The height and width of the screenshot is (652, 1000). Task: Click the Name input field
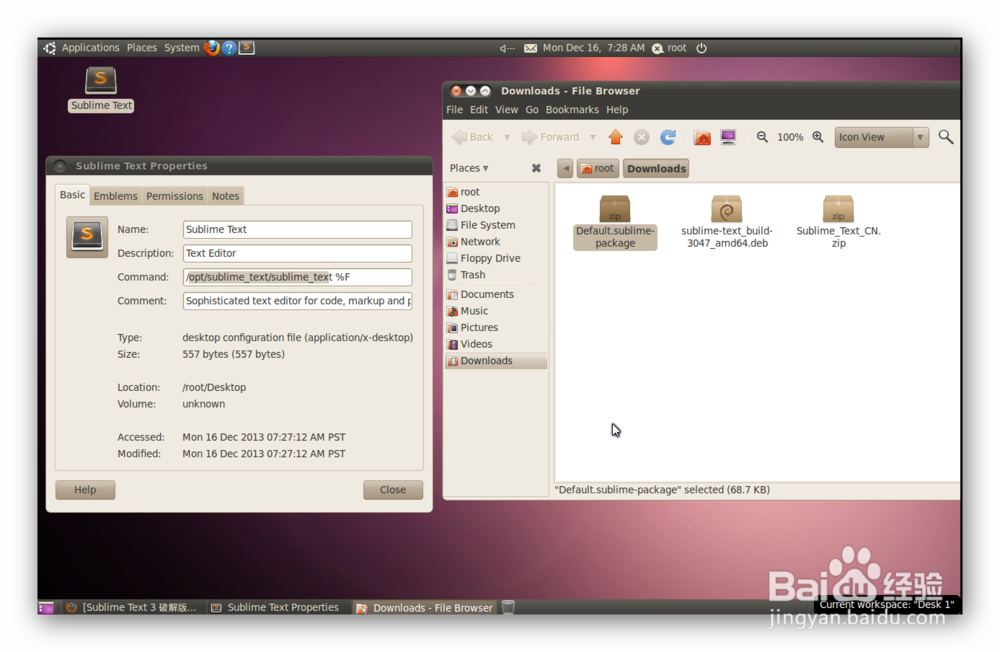[297, 230]
